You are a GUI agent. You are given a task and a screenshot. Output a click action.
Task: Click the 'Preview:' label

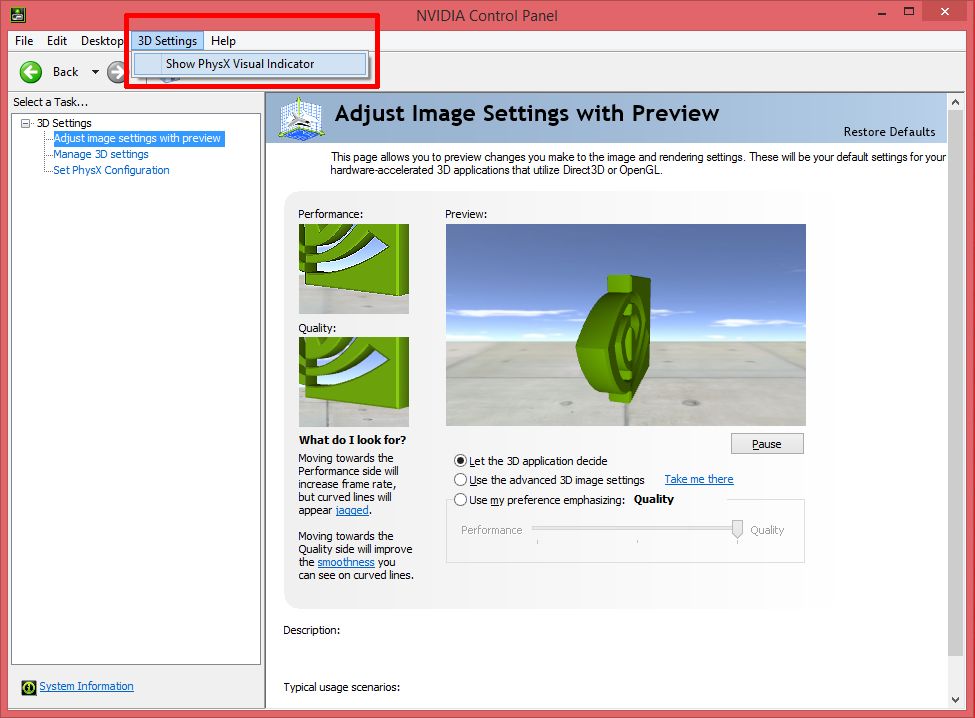click(x=466, y=214)
